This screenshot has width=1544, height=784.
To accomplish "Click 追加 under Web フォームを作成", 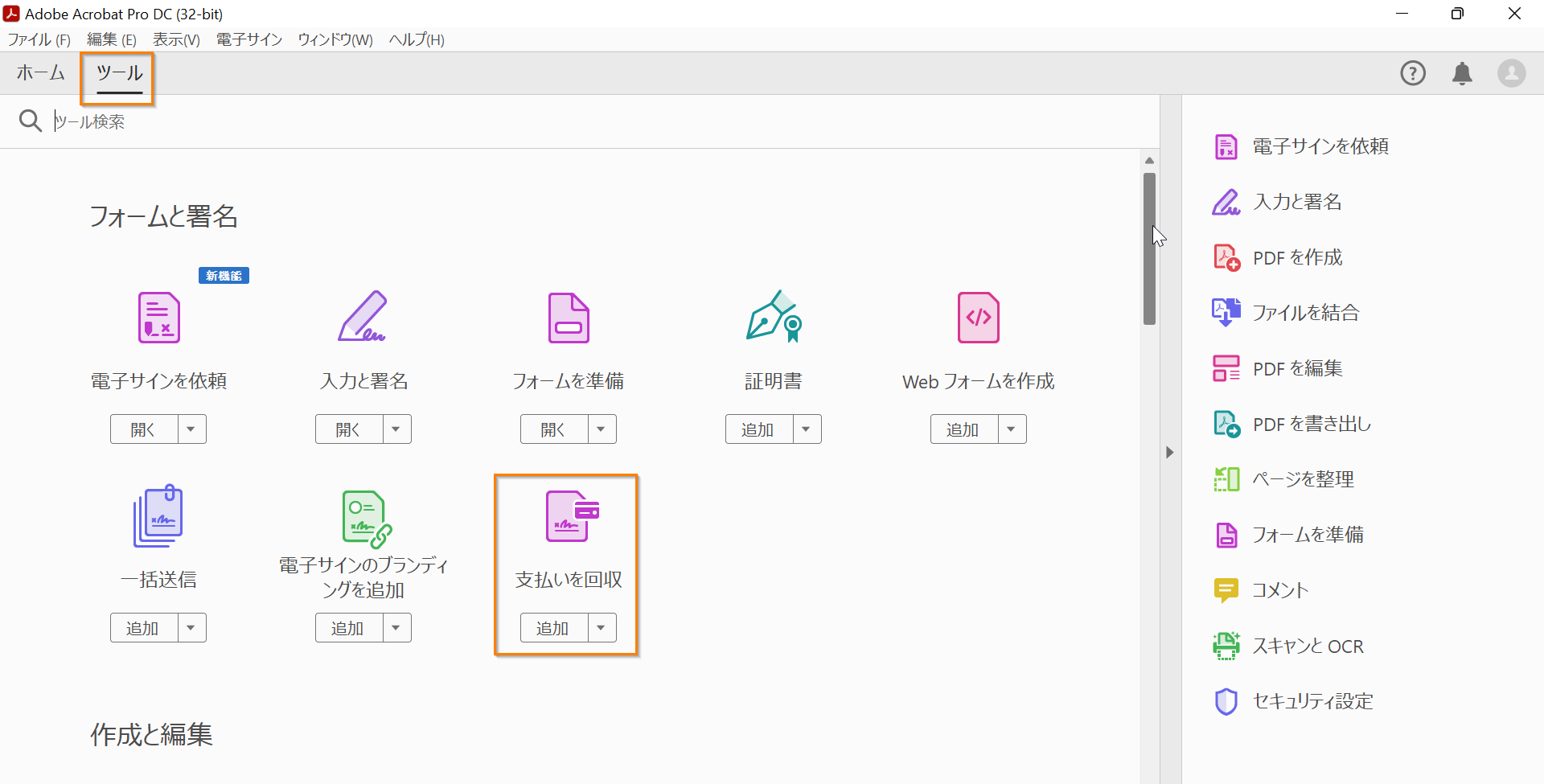I will coord(963,429).
